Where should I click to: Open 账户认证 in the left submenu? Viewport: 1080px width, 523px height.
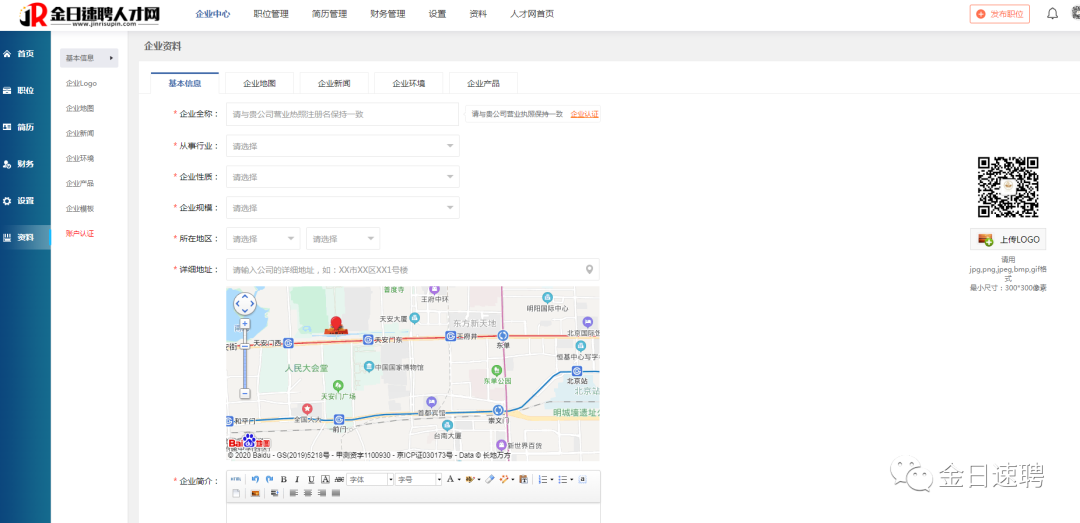(80, 234)
